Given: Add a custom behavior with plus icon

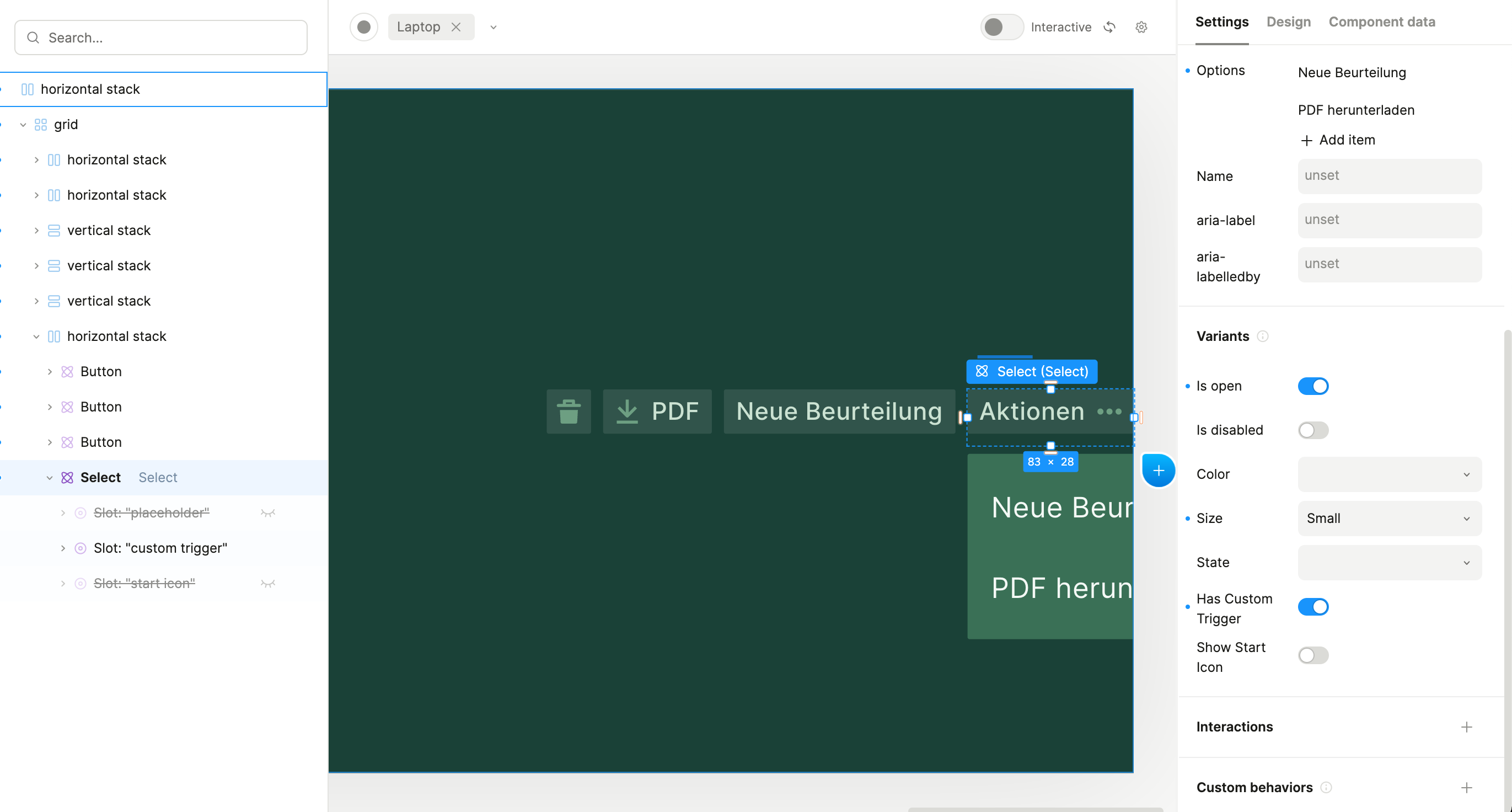Looking at the screenshot, I should [x=1466, y=787].
